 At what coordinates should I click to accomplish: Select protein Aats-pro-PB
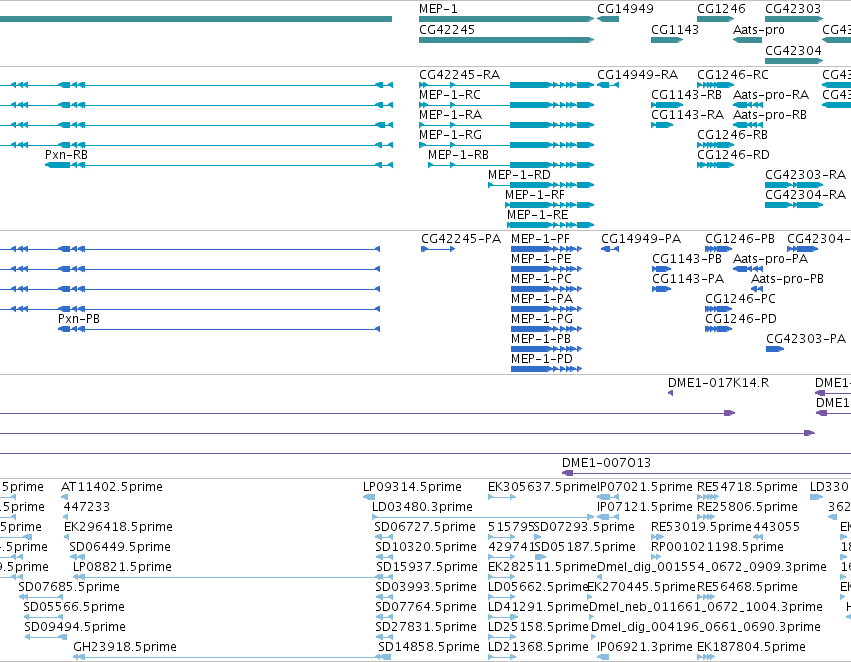coord(757,289)
